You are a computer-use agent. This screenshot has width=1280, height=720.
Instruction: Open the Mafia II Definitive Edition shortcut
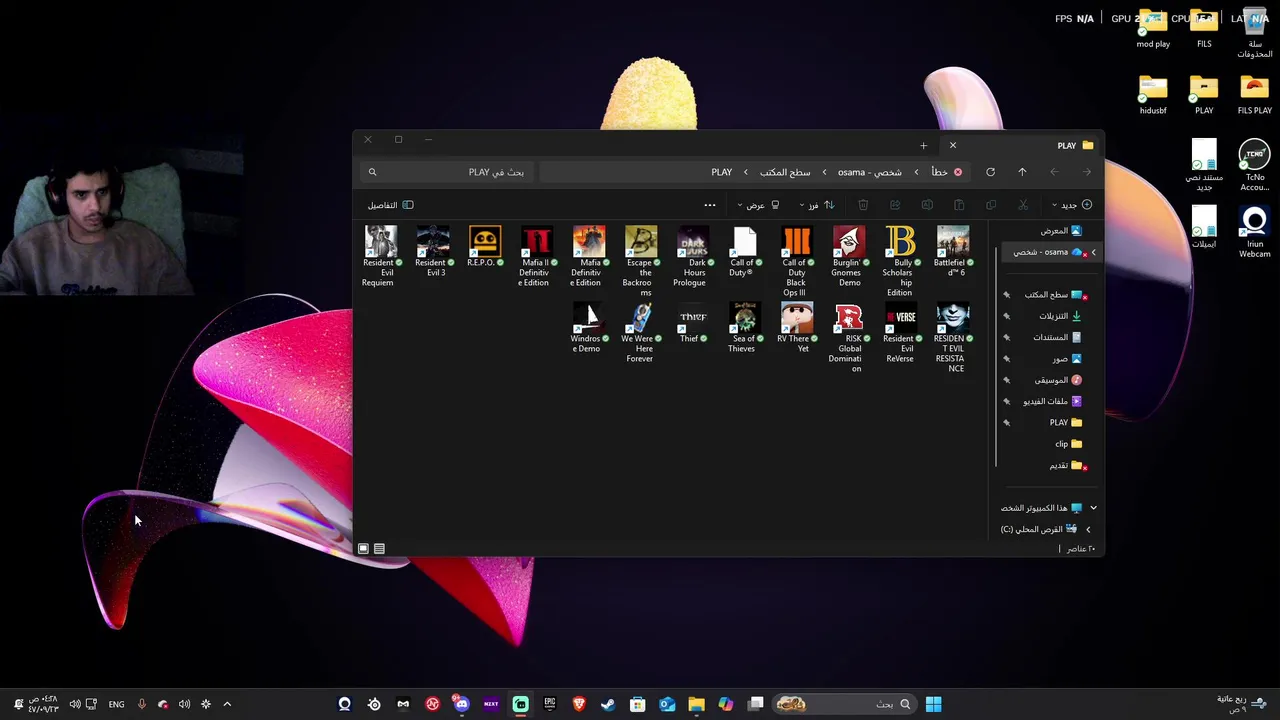(x=537, y=257)
